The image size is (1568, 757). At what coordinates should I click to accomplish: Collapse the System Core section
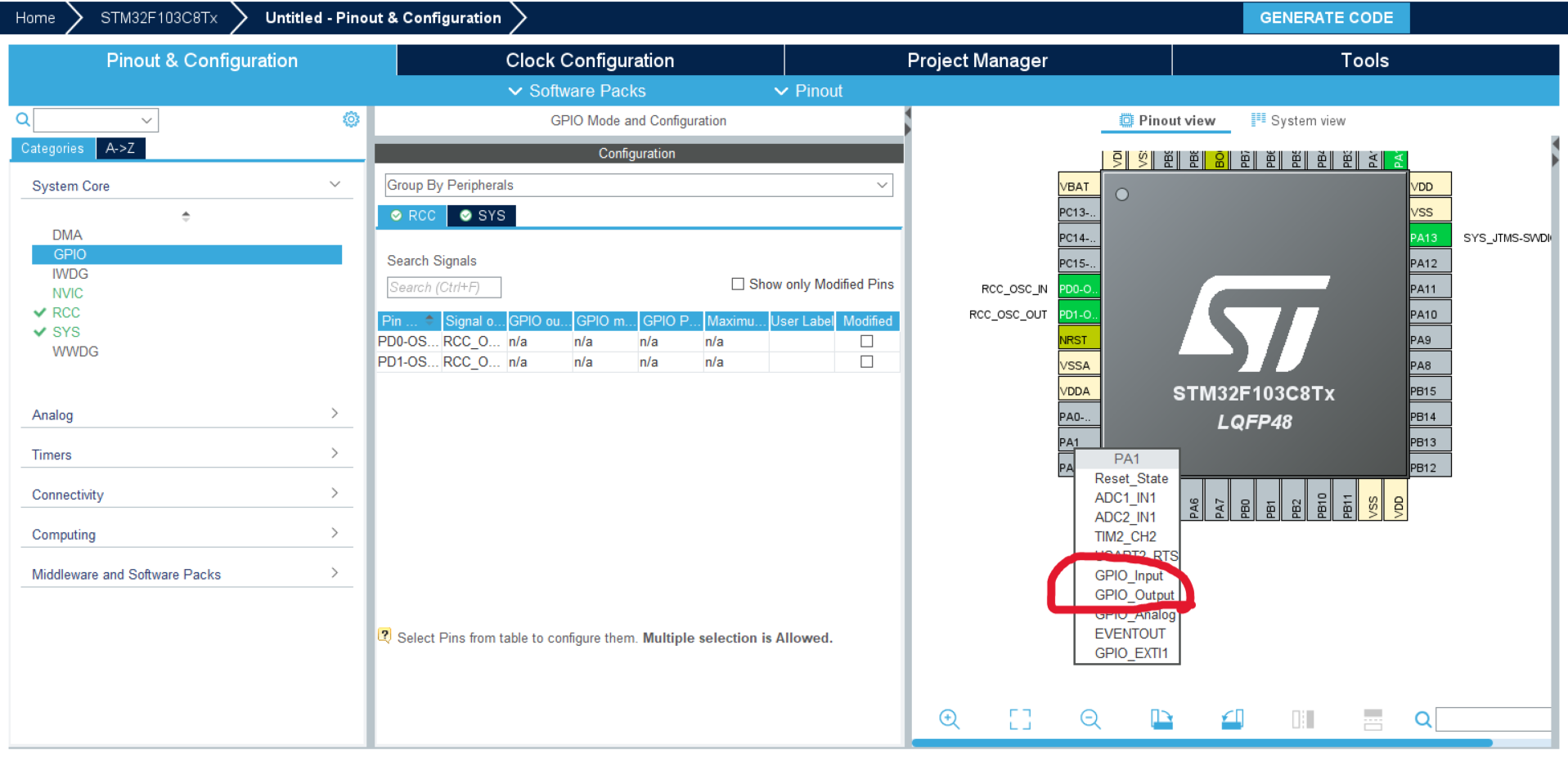[x=335, y=185]
